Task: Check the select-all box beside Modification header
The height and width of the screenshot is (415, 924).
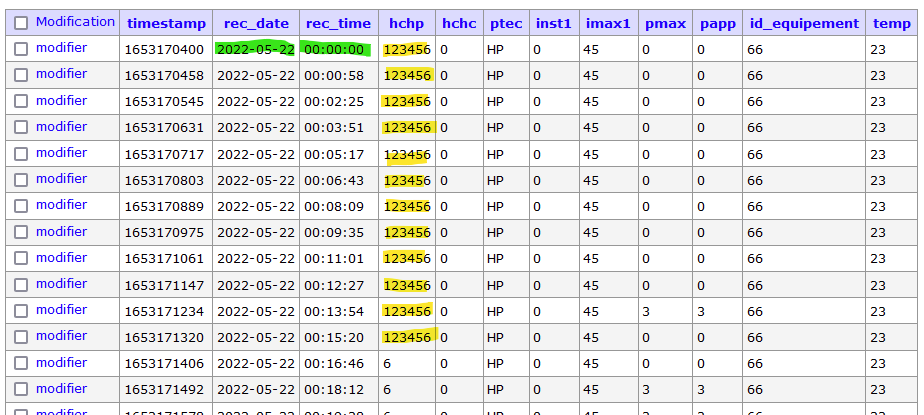Action: click(x=21, y=23)
